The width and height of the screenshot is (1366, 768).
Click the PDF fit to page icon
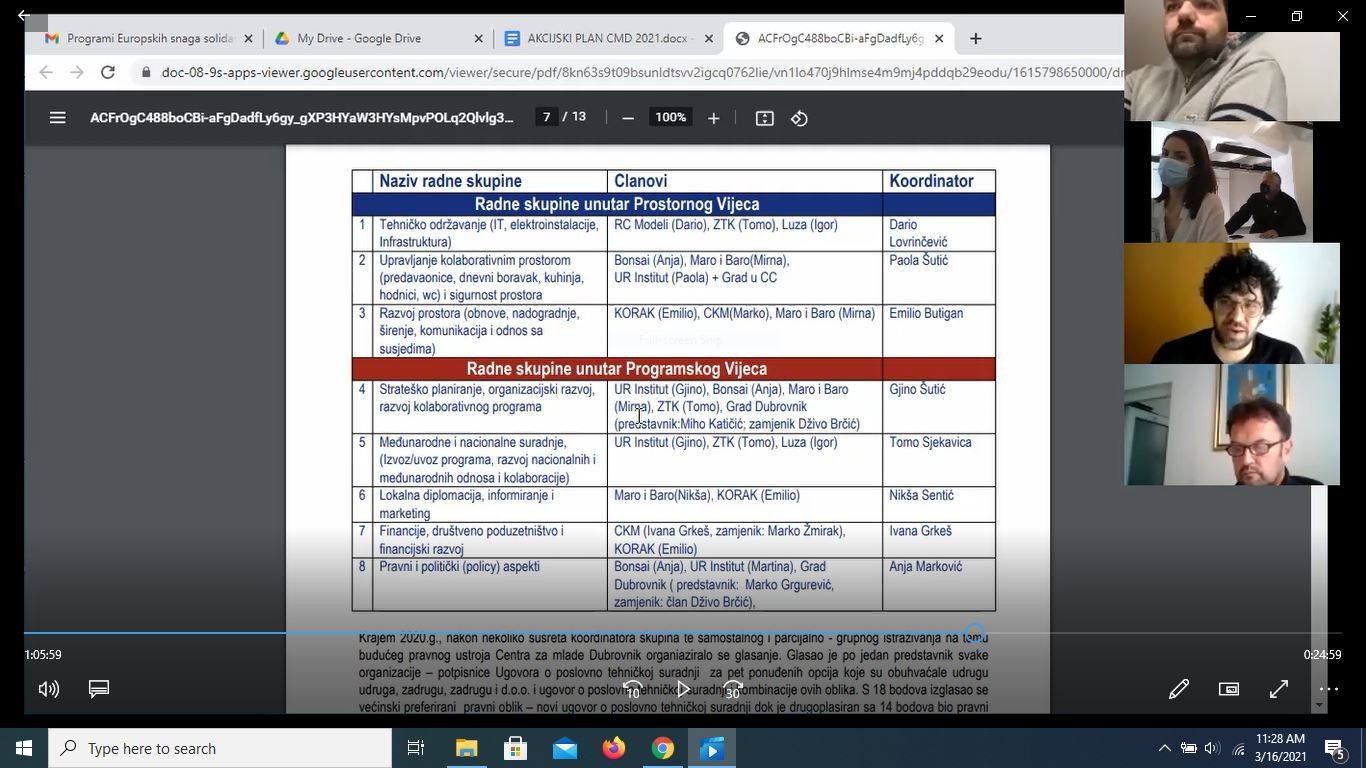765,118
